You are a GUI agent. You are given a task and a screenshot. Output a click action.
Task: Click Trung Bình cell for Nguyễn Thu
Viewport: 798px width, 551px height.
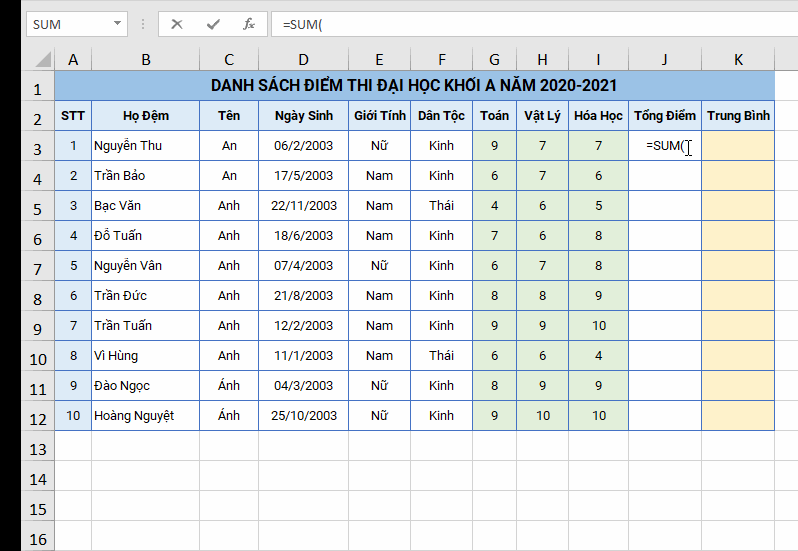(738, 146)
